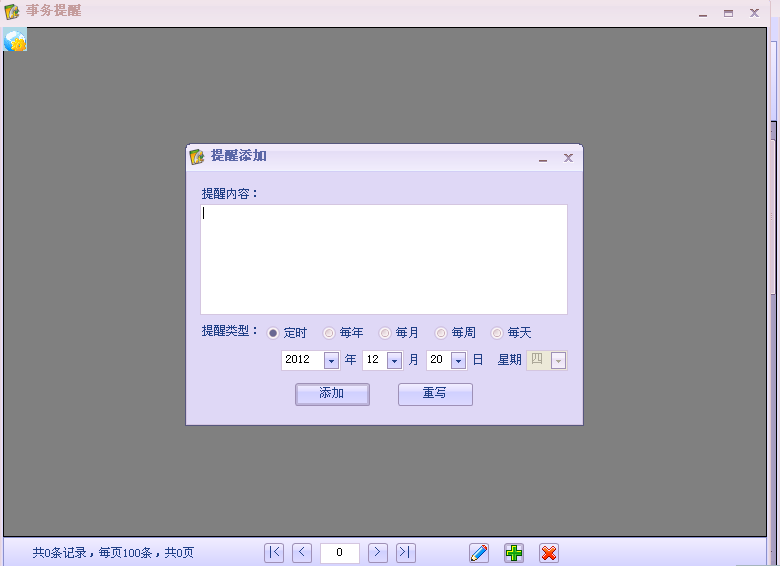This screenshot has width=780, height=566.
Task: Click the green plus add-reminder icon
Action: coord(514,553)
